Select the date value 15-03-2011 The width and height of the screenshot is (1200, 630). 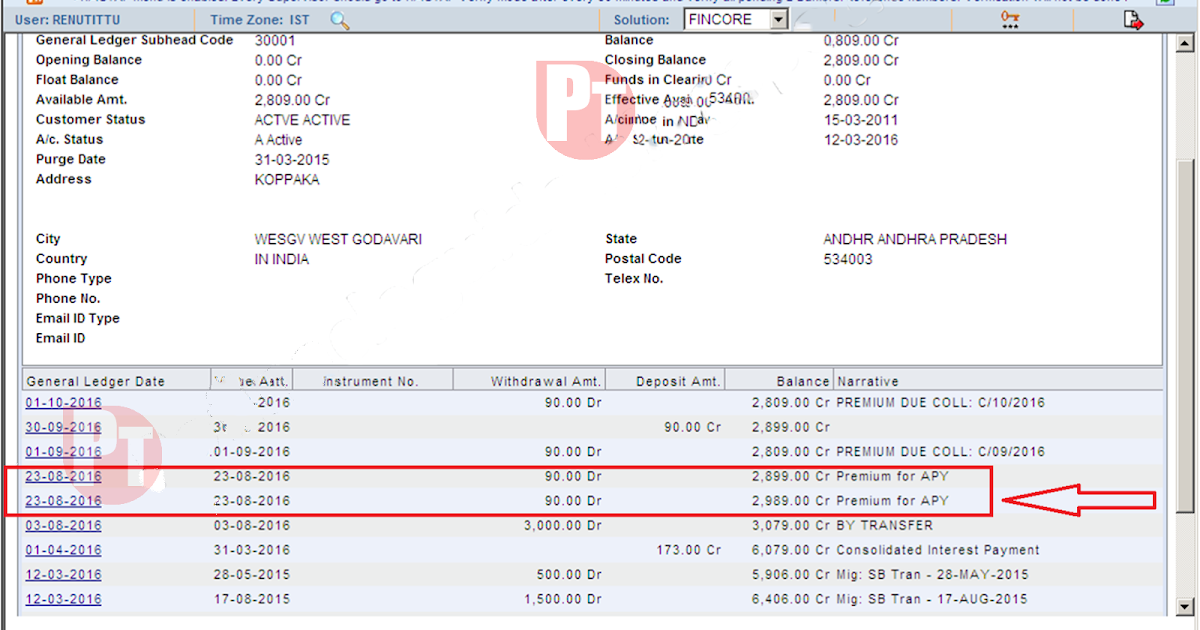click(x=861, y=119)
